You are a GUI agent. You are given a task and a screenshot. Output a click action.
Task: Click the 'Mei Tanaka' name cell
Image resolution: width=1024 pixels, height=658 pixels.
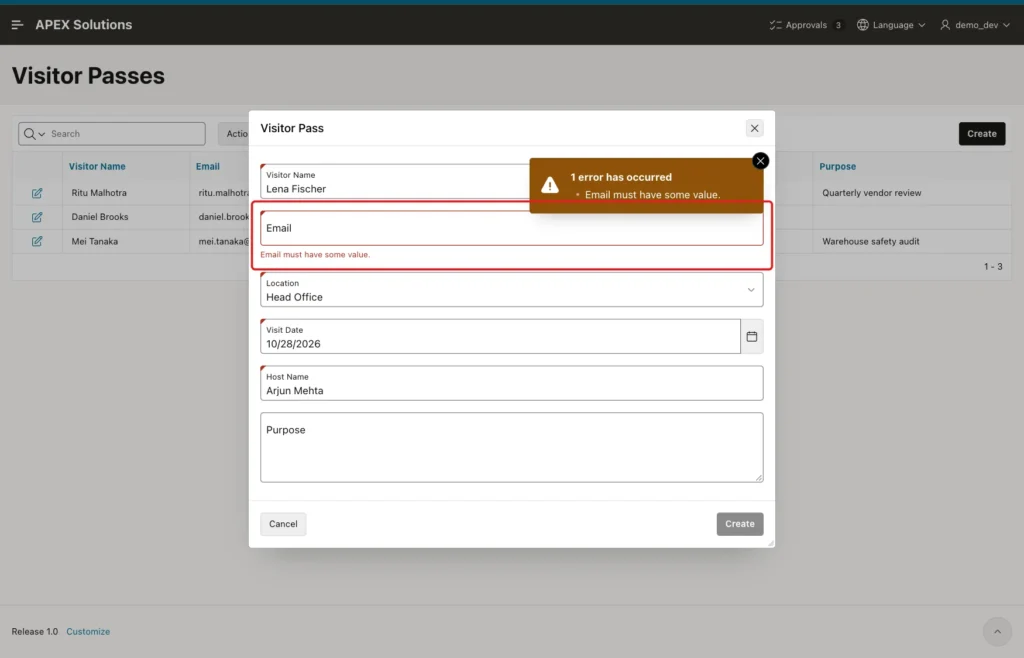[95, 242]
